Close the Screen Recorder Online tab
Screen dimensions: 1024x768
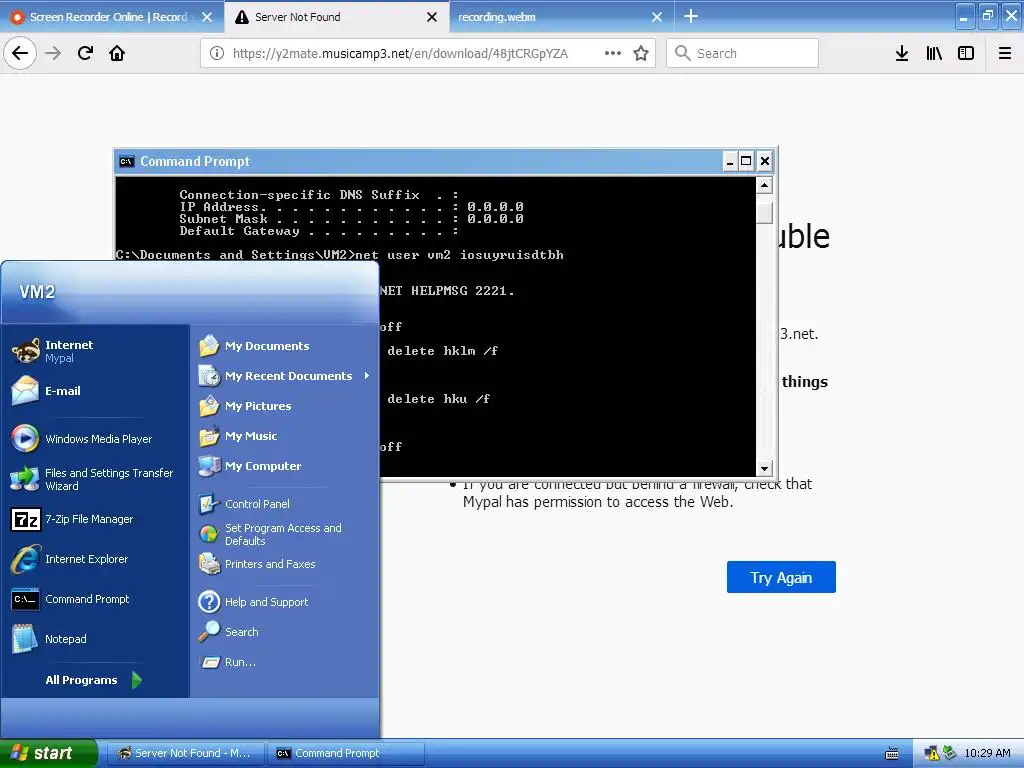[207, 17]
